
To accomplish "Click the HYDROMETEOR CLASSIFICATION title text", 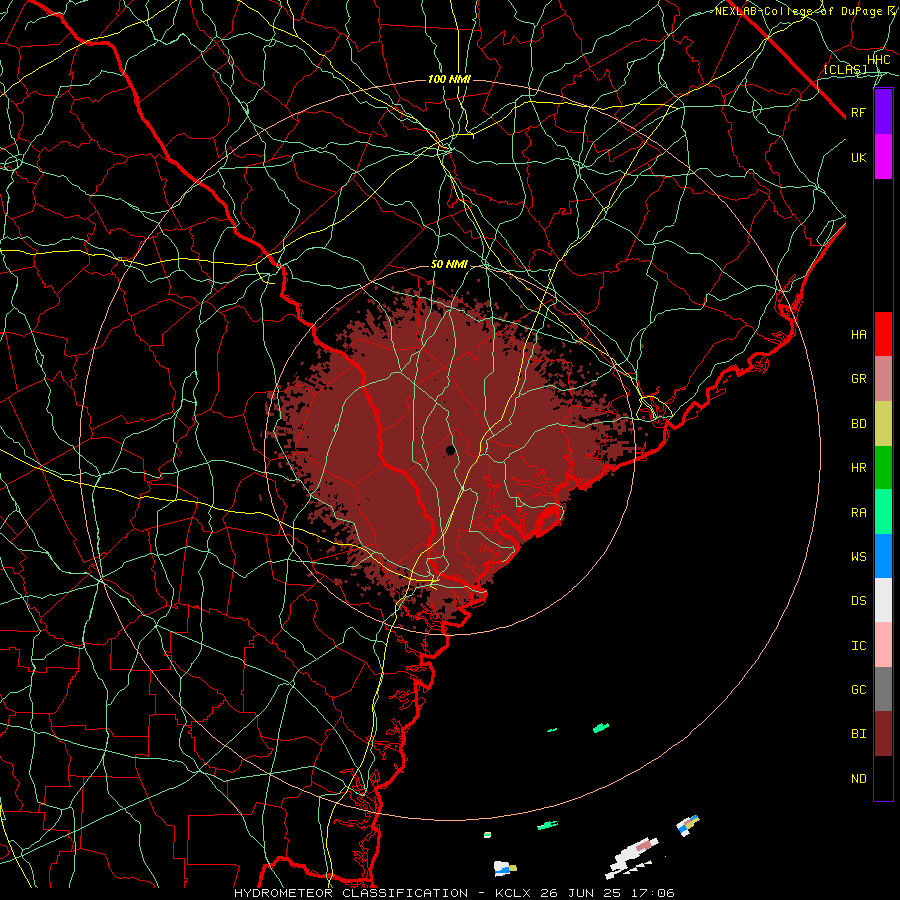I will [351, 893].
